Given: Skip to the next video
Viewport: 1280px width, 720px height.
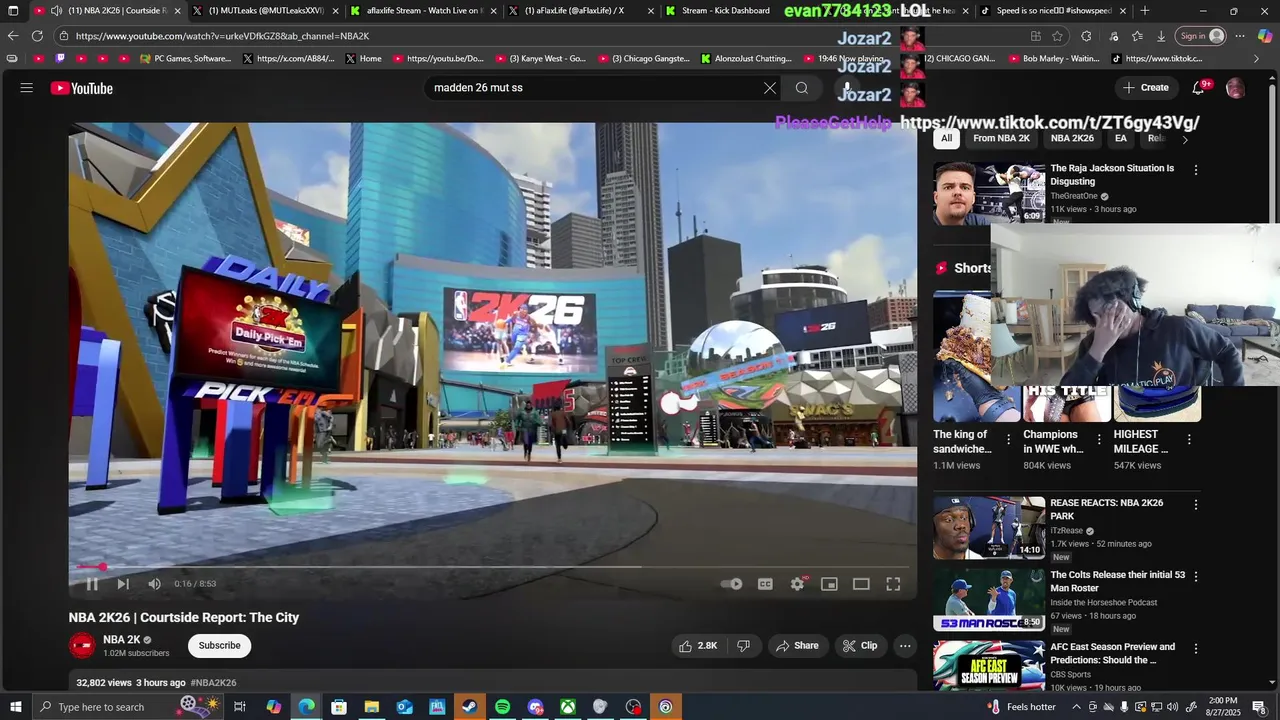Looking at the screenshot, I should tap(123, 584).
